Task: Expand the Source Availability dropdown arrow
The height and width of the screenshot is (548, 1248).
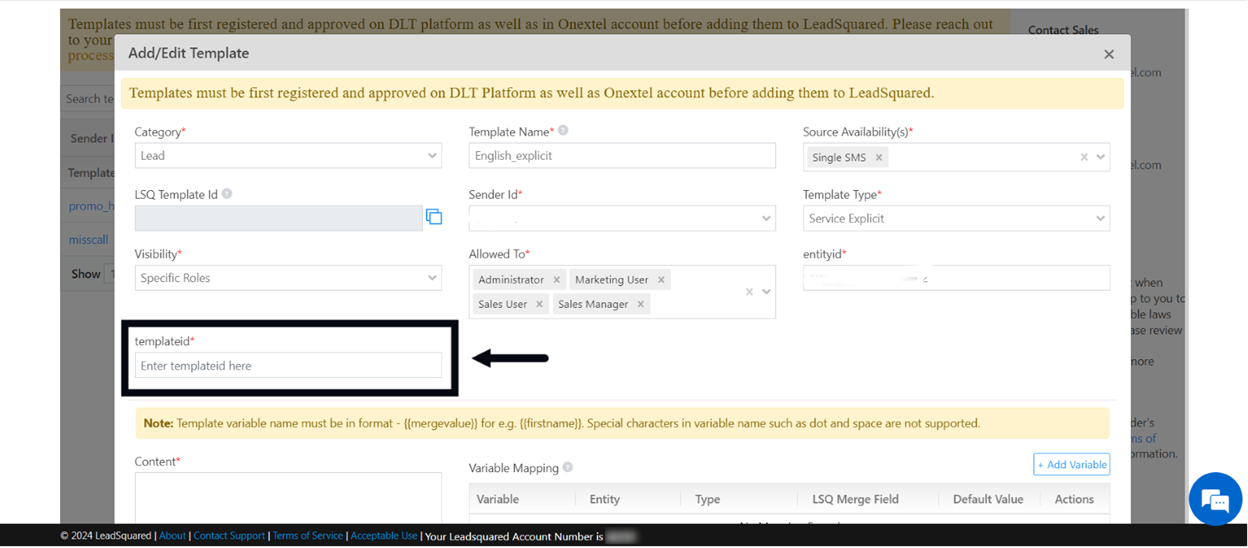Action: [x=1101, y=157]
